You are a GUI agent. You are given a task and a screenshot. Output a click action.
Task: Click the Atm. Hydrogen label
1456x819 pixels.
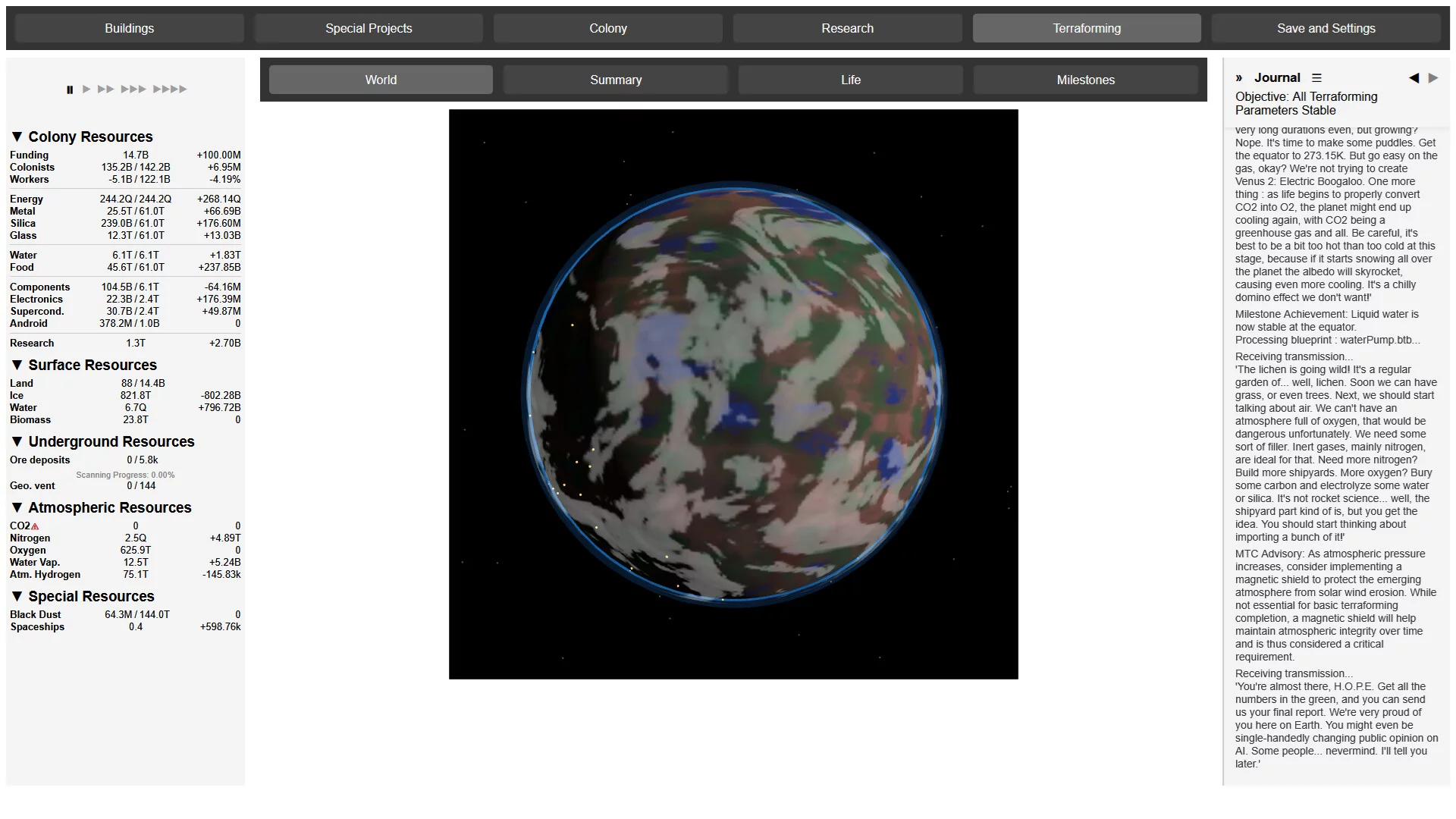[45, 574]
